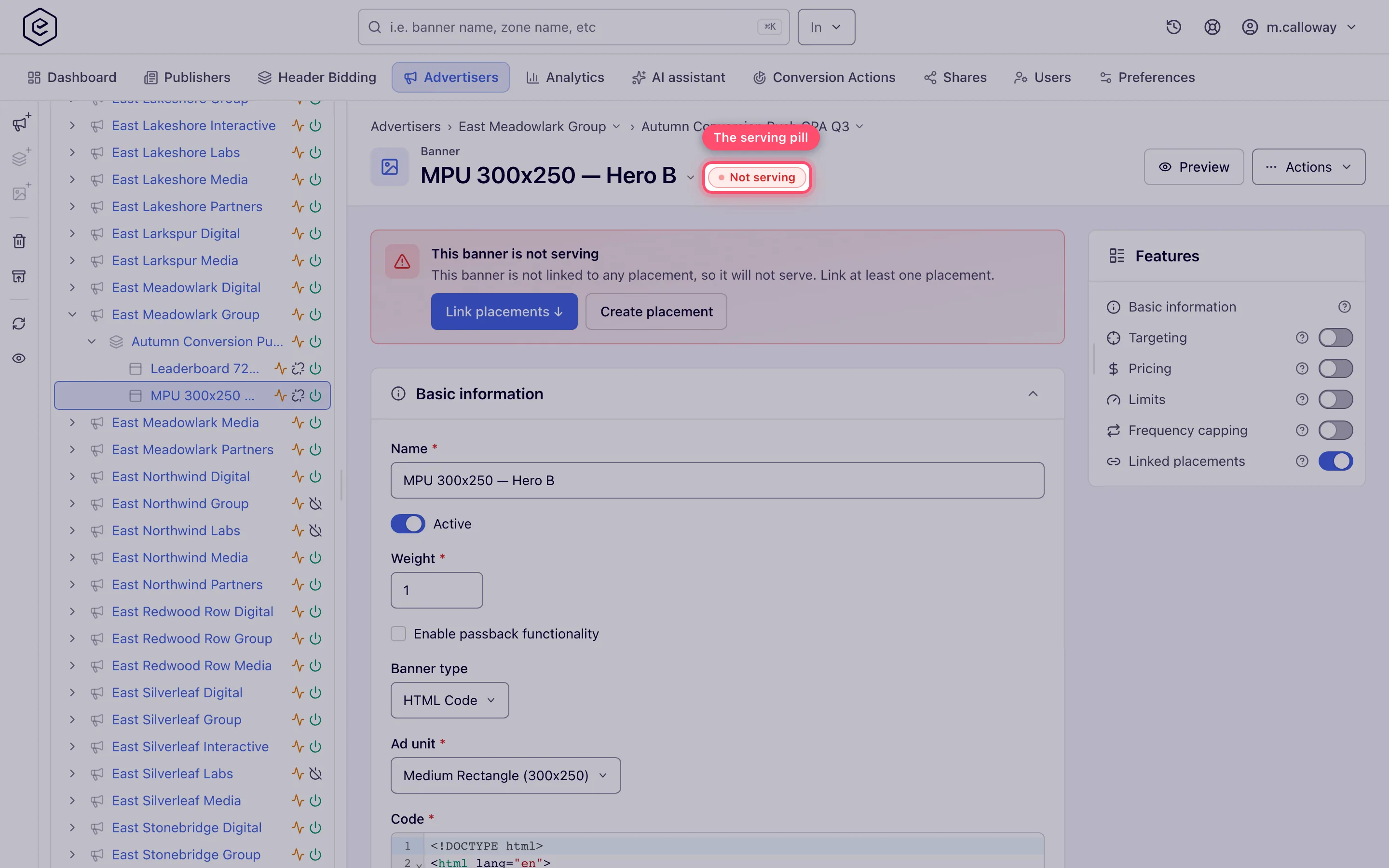This screenshot has width=1389, height=868.
Task: Expand East Northwind Digital tree node
Action: (x=72, y=476)
